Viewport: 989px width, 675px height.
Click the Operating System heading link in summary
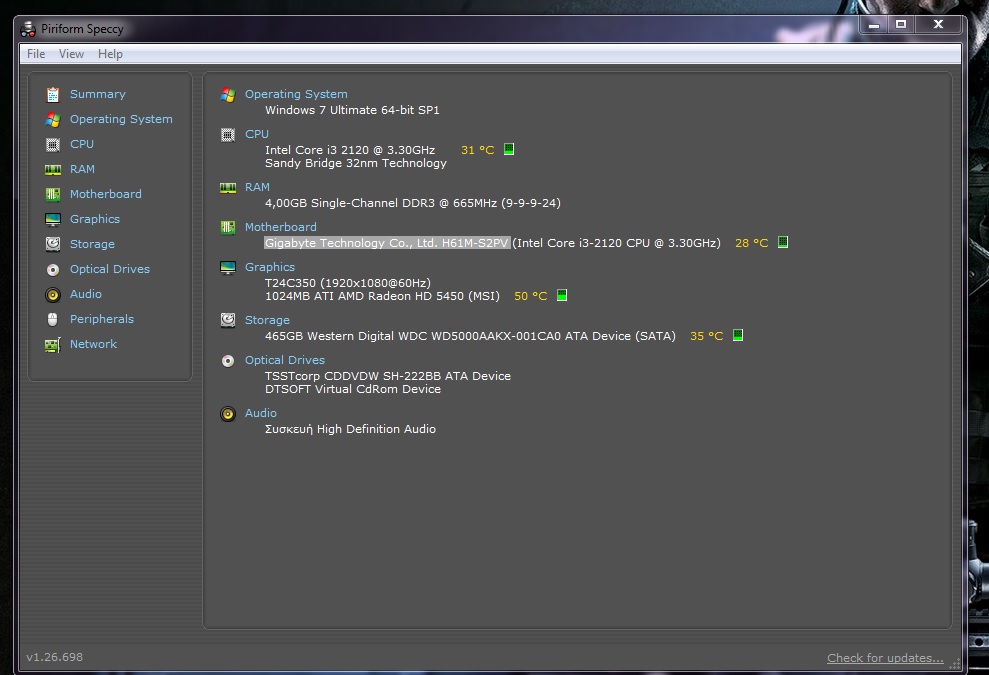(x=296, y=94)
